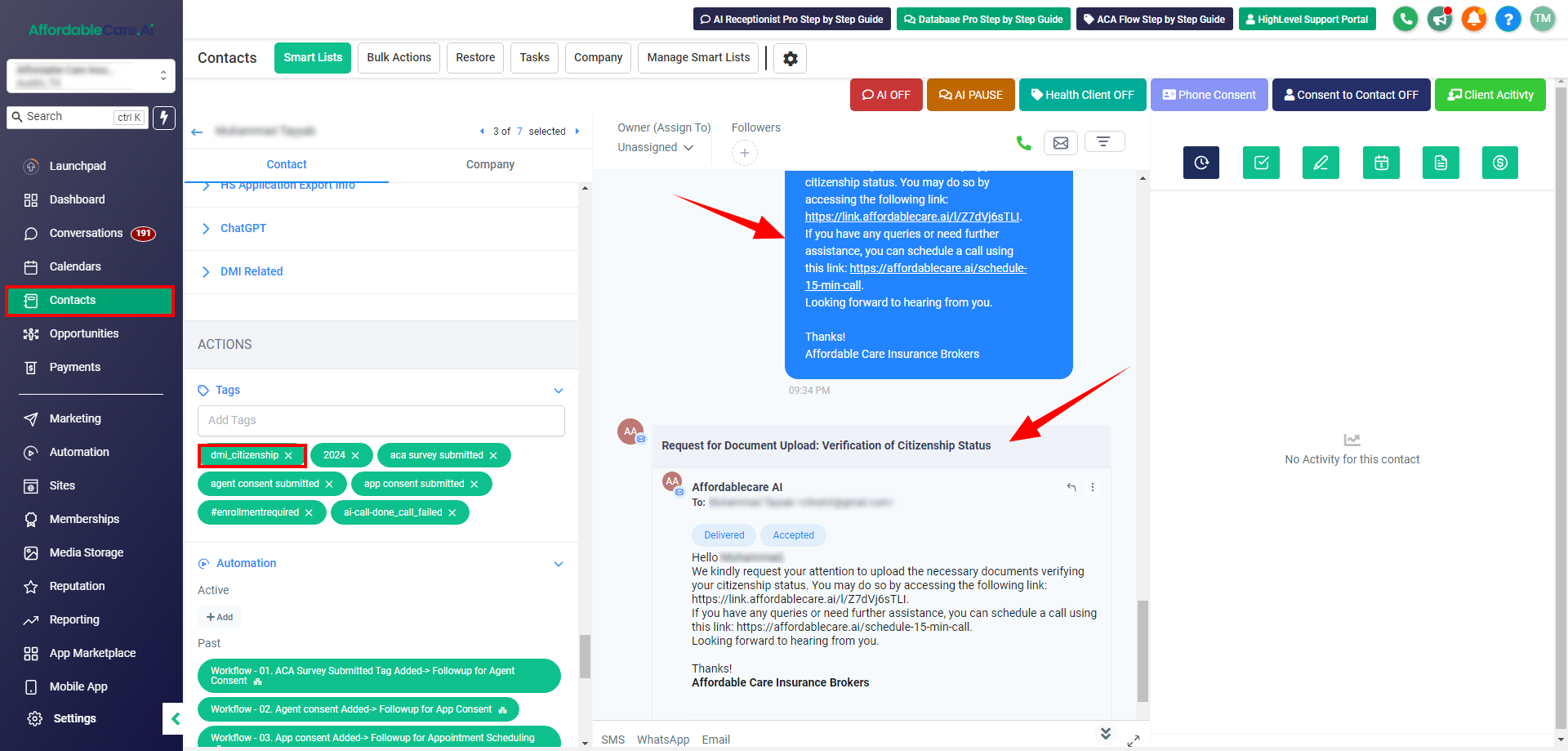Toggle Consent to Contact OFF
The image size is (1568, 751).
(x=1351, y=95)
